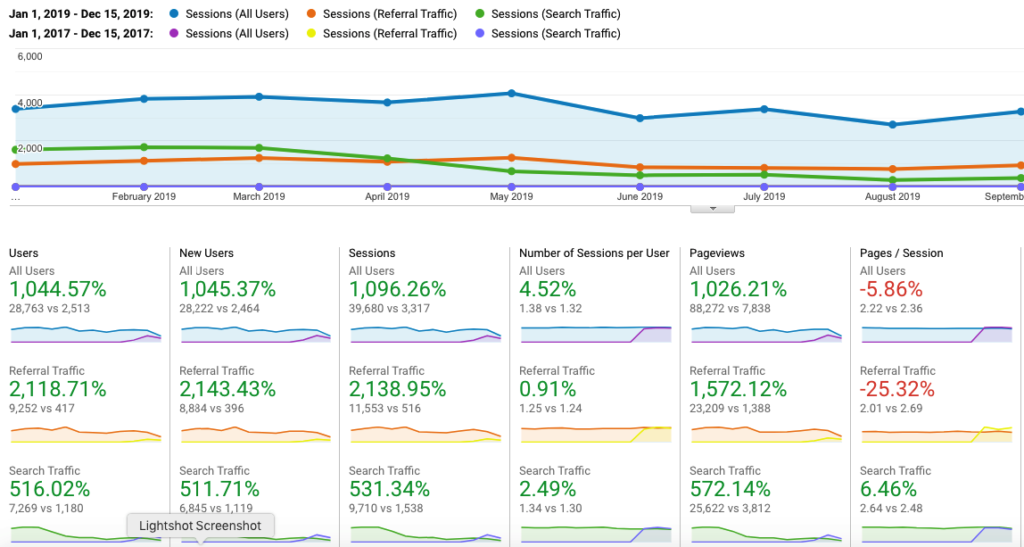
Task: Click the orange 2019 Sessions (Referral Traffic) legend dot
Action: click(x=311, y=14)
